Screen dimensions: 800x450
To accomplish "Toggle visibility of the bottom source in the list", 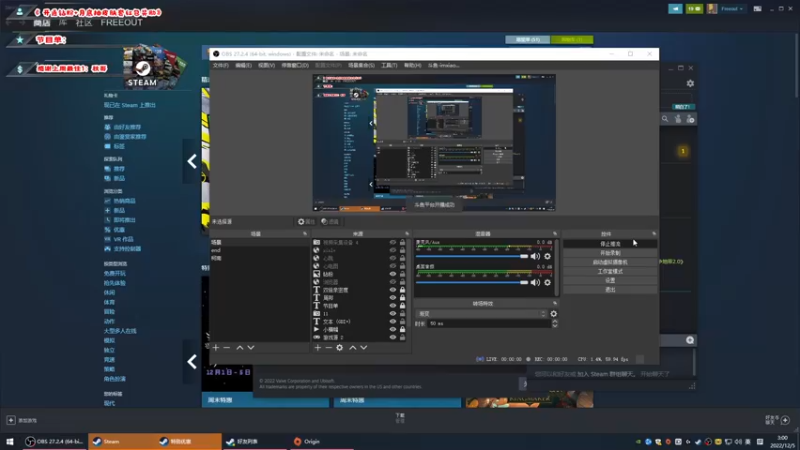I will [393, 337].
